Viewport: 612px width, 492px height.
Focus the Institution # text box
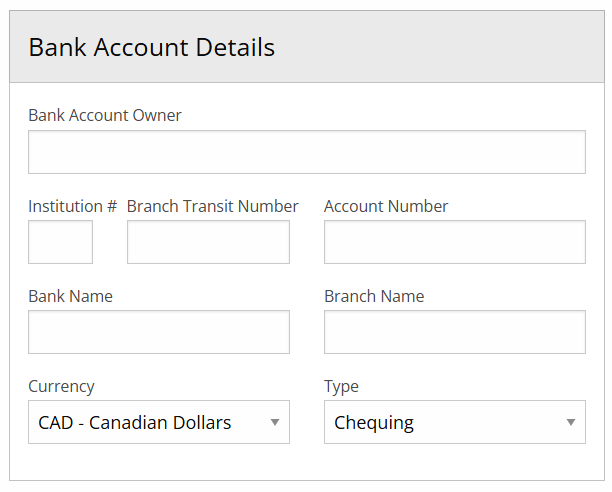(x=60, y=242)
